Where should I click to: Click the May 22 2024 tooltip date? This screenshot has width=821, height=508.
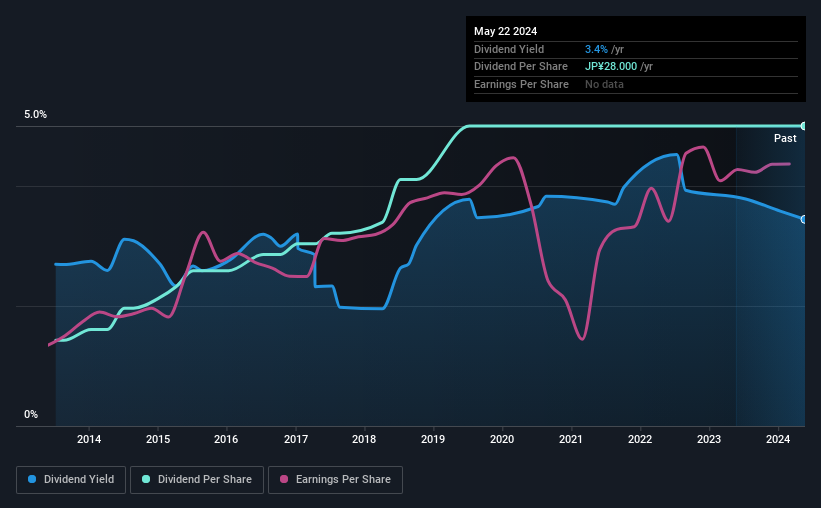tap(505, 31)
